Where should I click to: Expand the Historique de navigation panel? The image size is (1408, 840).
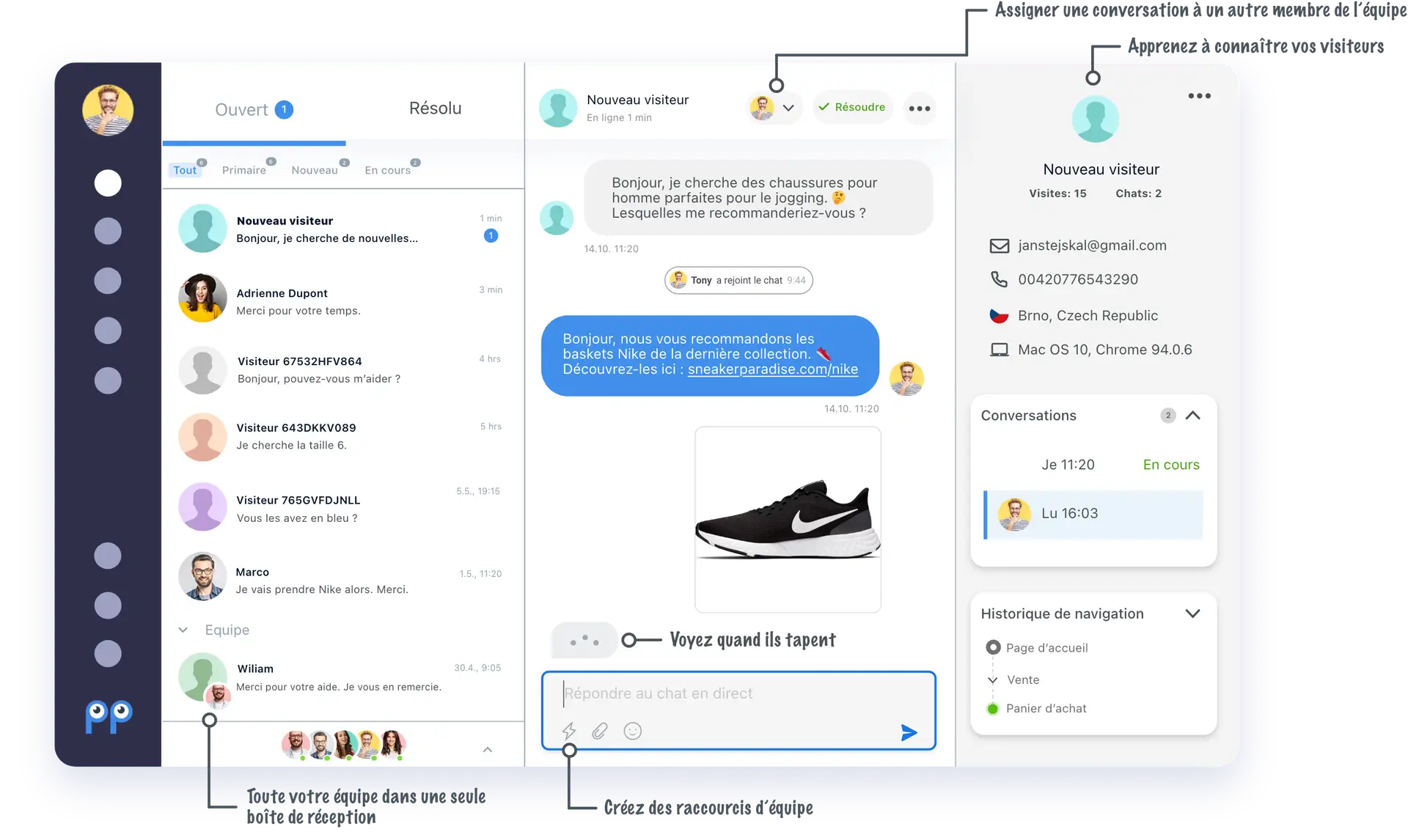click(1193, 614)
